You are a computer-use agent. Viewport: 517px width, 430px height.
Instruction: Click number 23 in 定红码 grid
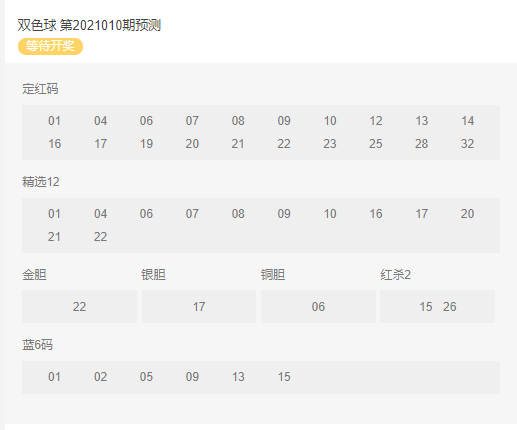click(330, 144)
